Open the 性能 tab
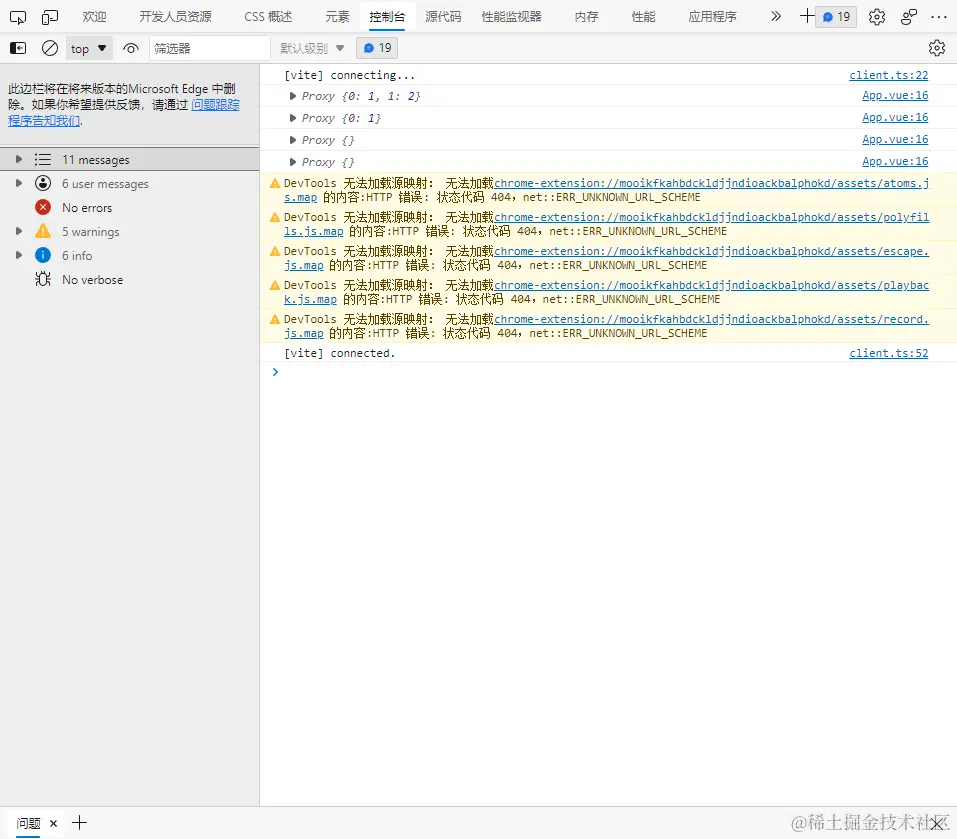The image size is (957, 839). [643, 16]
